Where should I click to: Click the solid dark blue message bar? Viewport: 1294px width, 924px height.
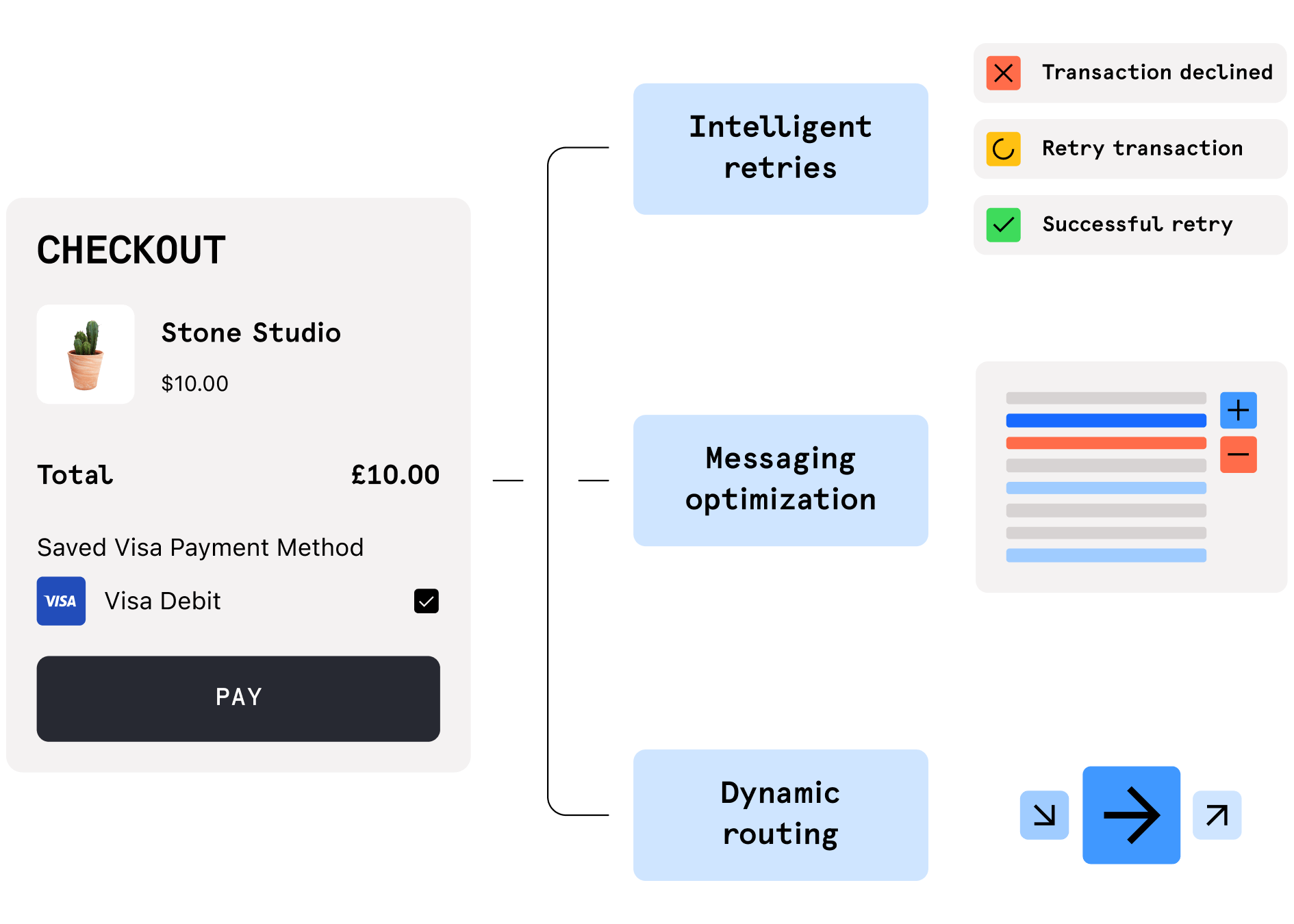[x=1106, y=420]
